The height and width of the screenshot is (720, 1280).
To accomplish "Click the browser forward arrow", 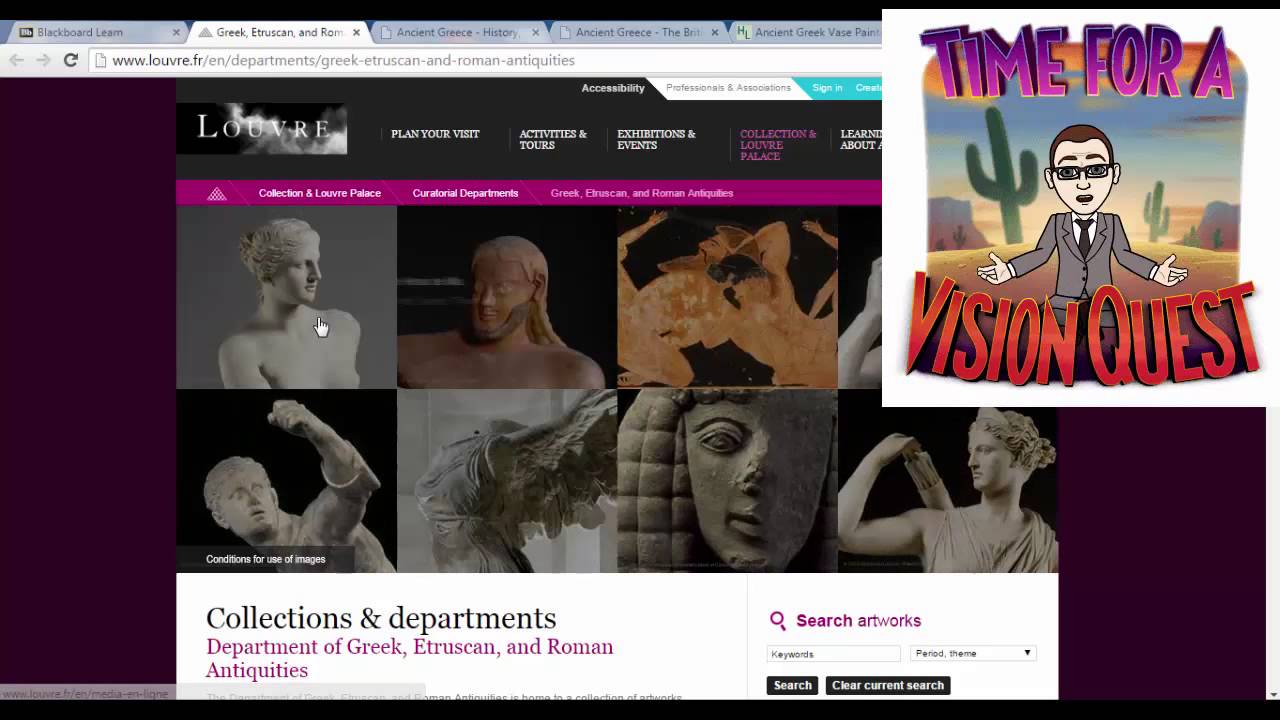I will [43, 60].
